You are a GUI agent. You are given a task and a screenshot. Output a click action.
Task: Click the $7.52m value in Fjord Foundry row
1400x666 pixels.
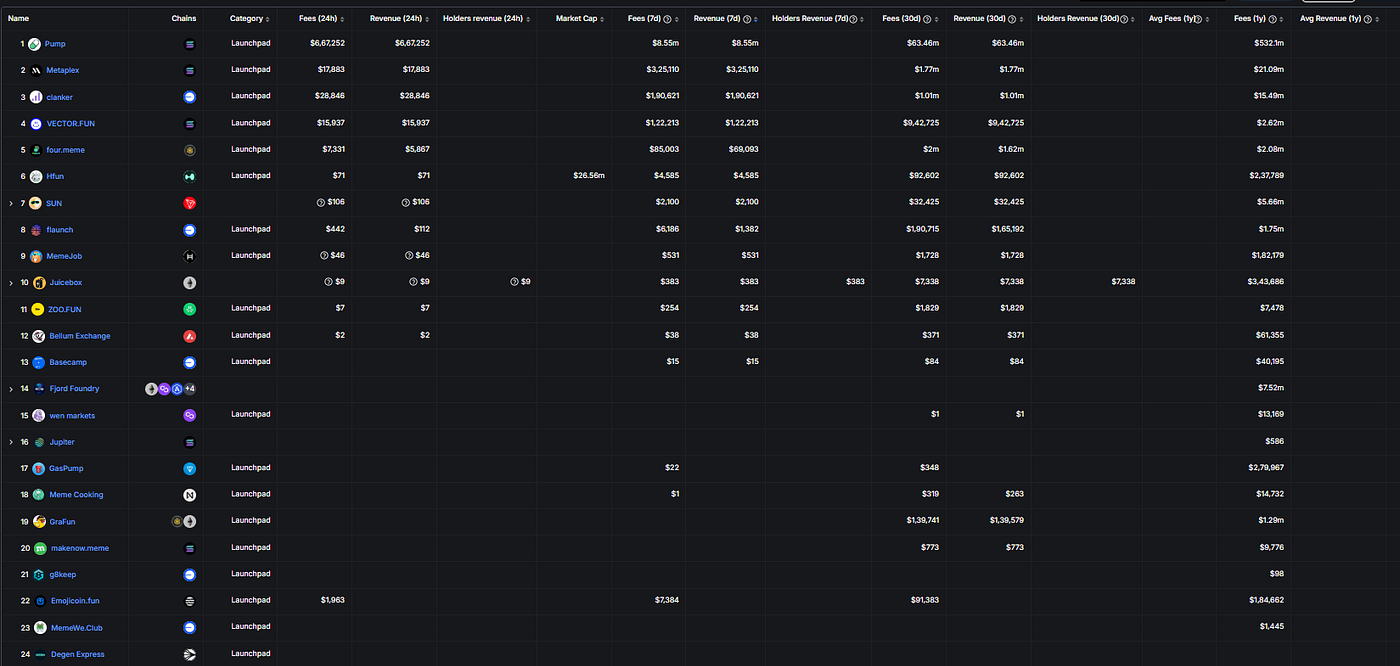(x=1271, y=389)
